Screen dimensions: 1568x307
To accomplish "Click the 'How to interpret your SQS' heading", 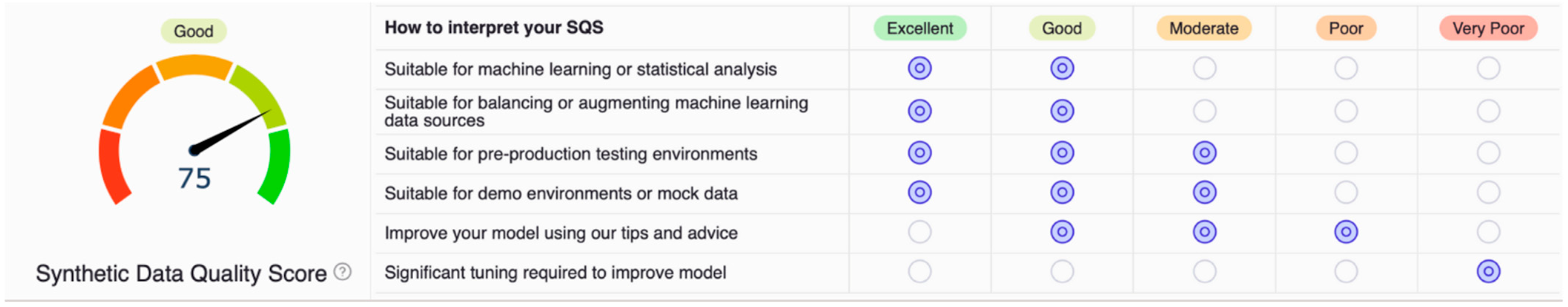I will click(494, 27).
